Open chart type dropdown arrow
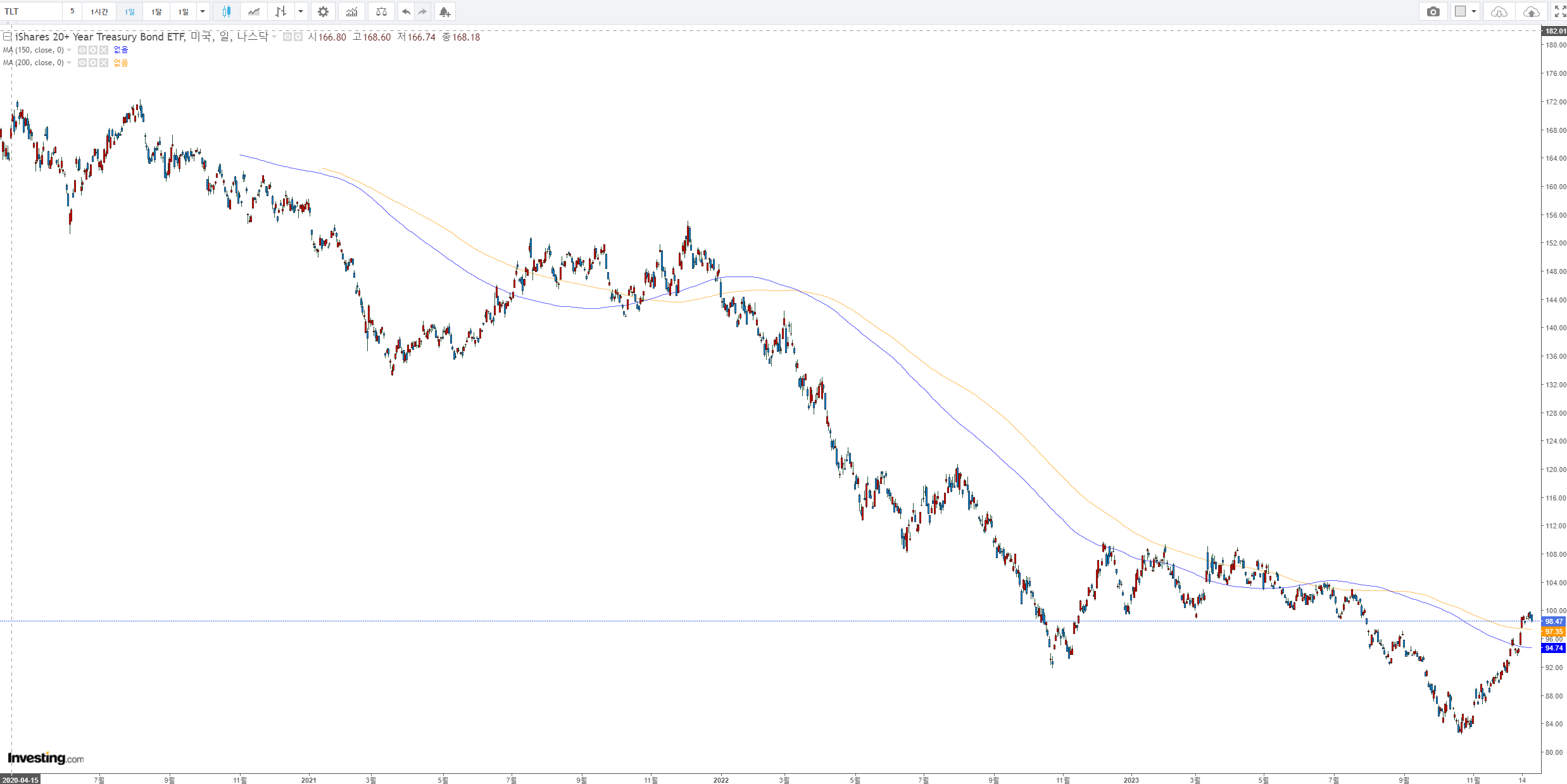The width and height of the screenshot is (1567, 784). (301, 11)
